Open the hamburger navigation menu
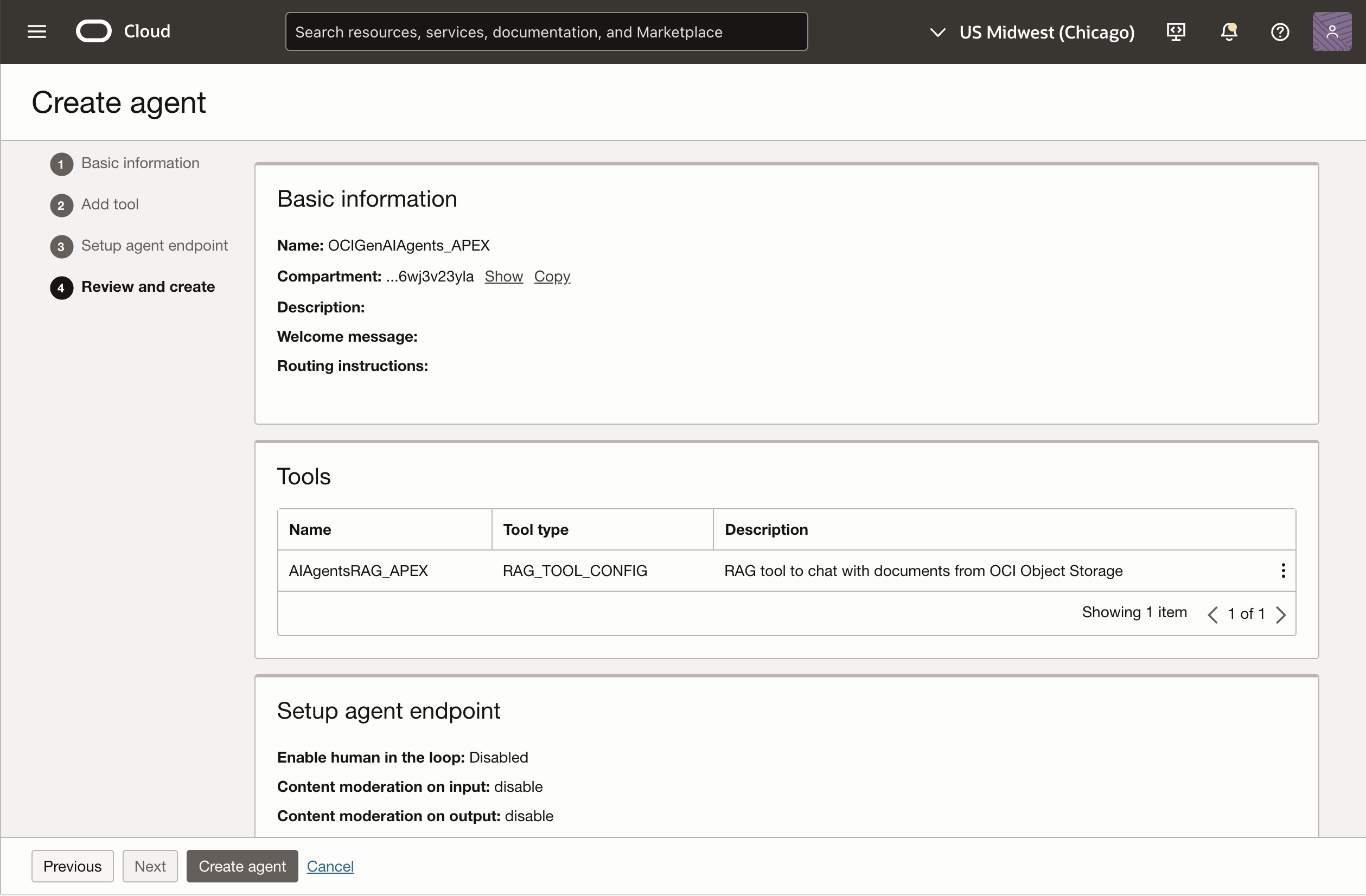1366x896 pixels. pyautogui.click(x=37, y=31)
